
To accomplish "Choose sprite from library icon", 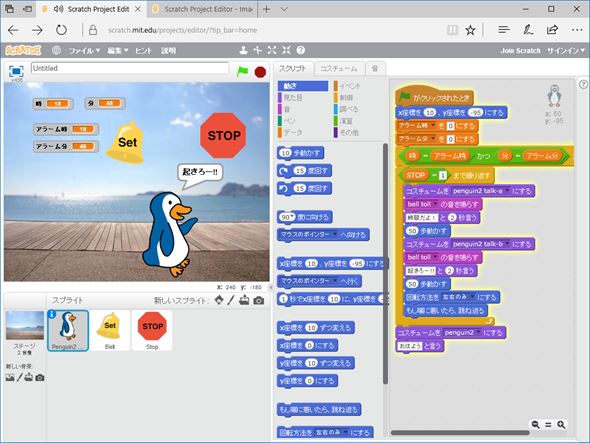I will click(x=219, y=300).
